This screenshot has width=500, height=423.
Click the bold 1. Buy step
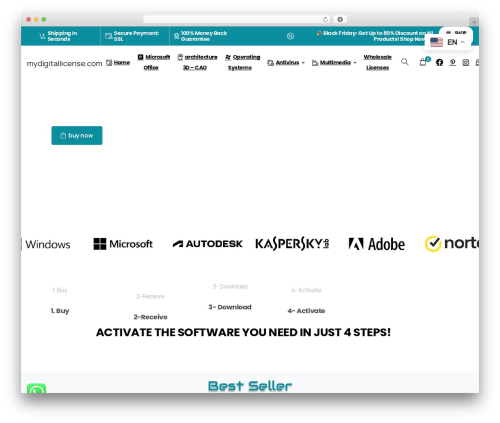[60, 311]
